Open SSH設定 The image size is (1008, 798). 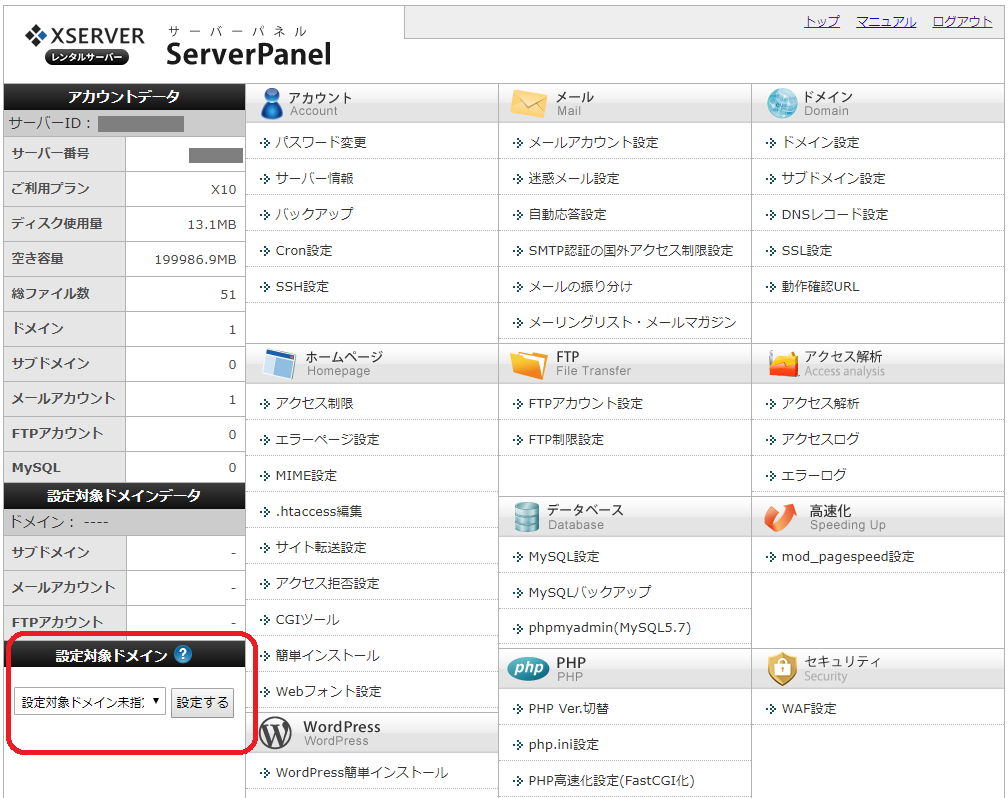pyautogui.click(x=302, y=286)
